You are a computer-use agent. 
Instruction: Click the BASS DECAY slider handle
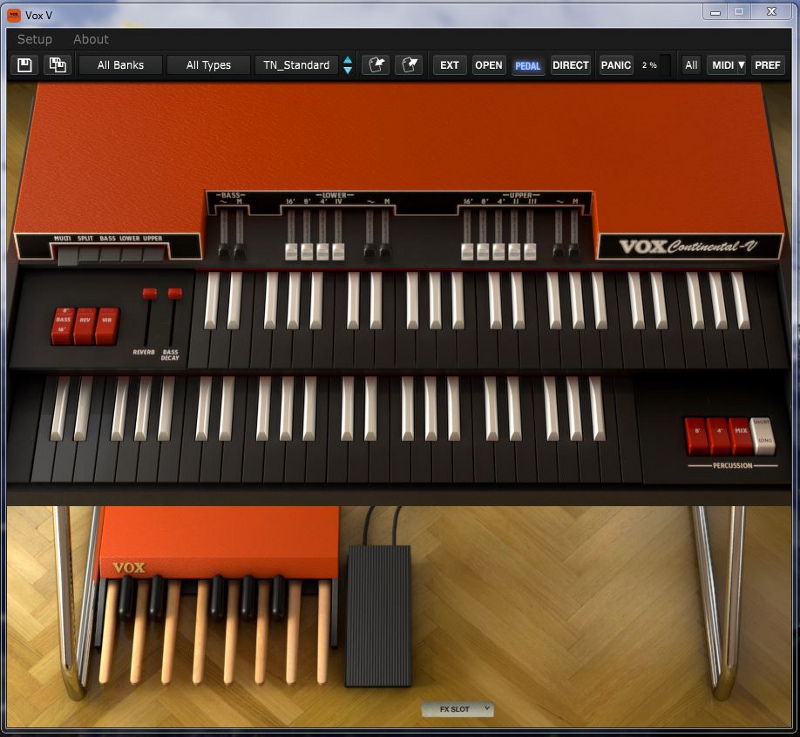point(175,293)
